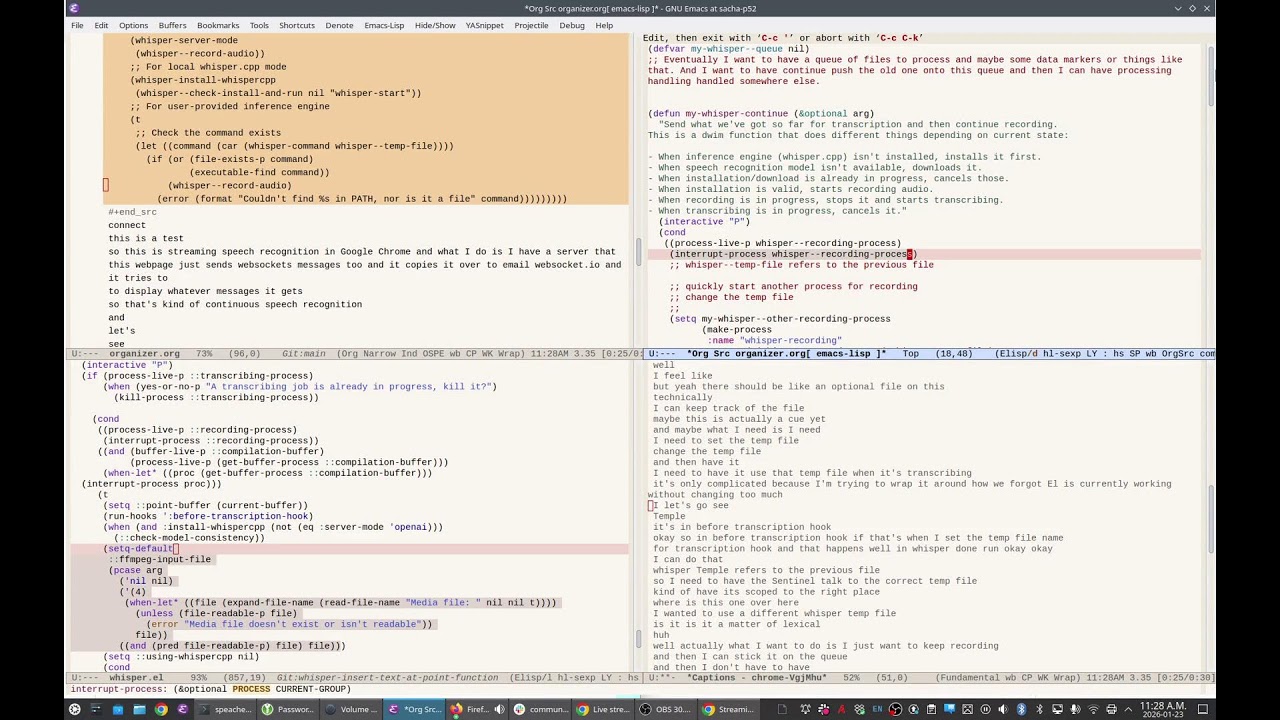Click the #+end_src line in organizer.org

click(x=132, y=212)
